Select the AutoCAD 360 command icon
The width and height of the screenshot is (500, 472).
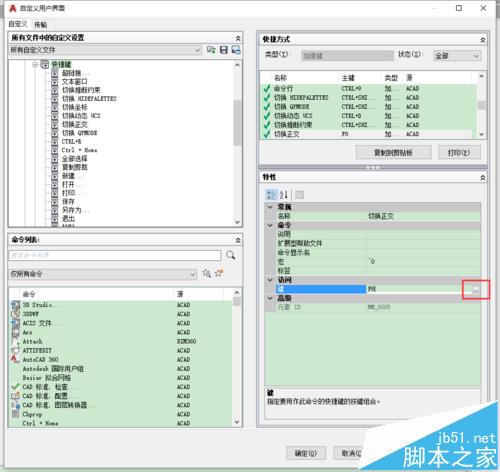click(x=15, y=359)
